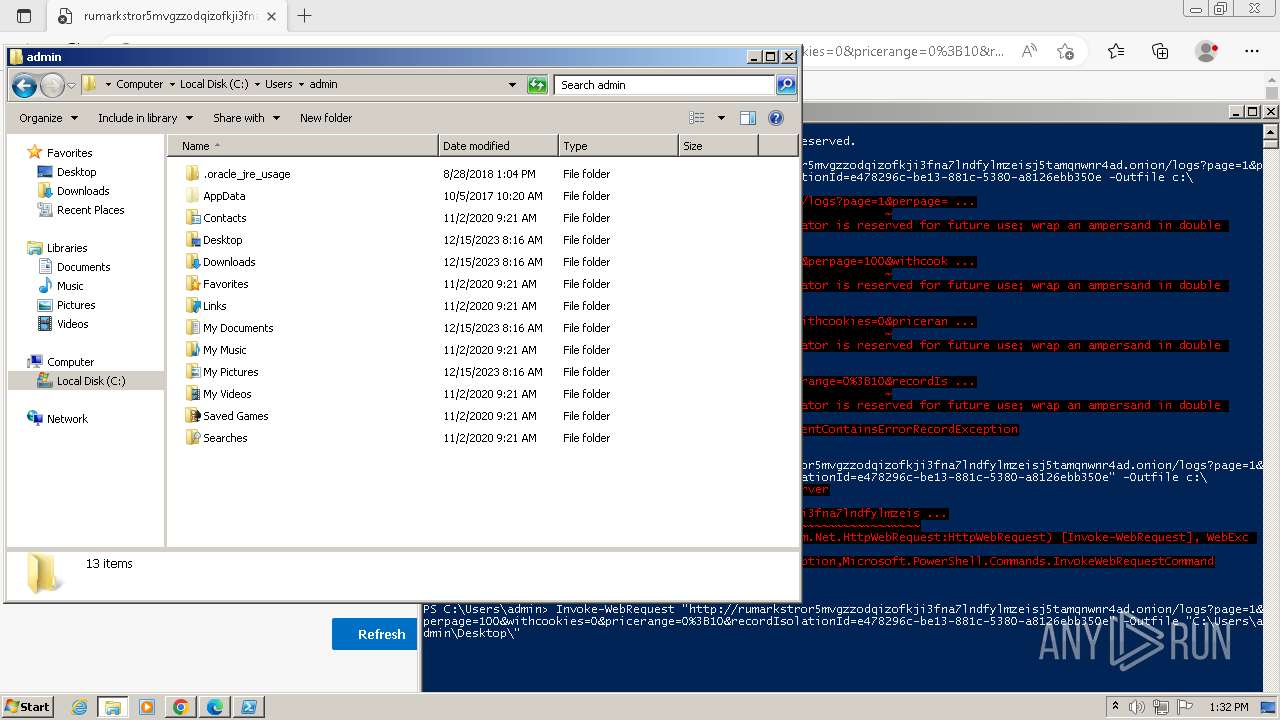Open new browser tab with plus button
This screenshot has height=720, width=1280.
coord(305,15)
